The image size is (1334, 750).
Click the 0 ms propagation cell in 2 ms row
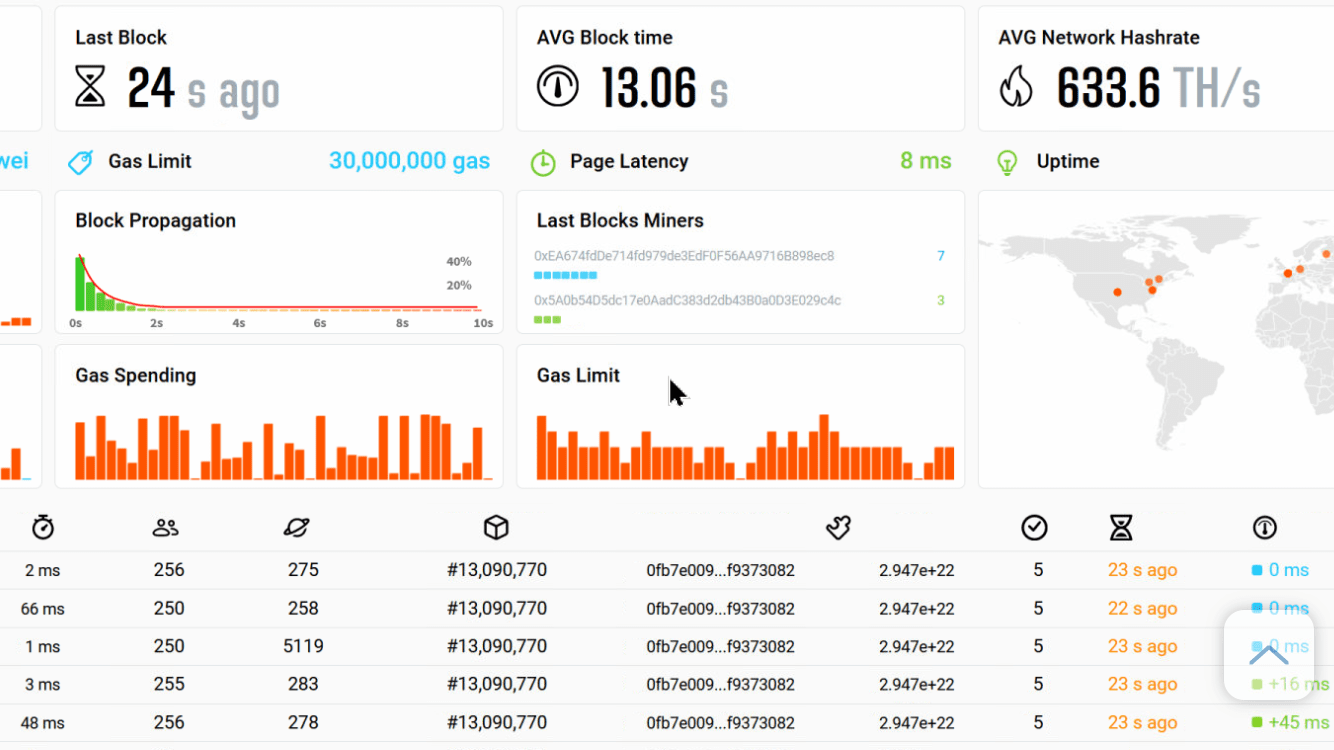click(x=1280, y=570)
